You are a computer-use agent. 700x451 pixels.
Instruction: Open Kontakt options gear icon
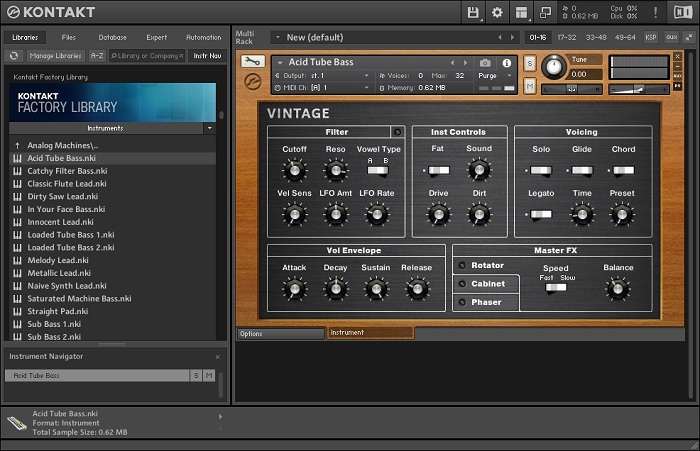coord(497,12)
